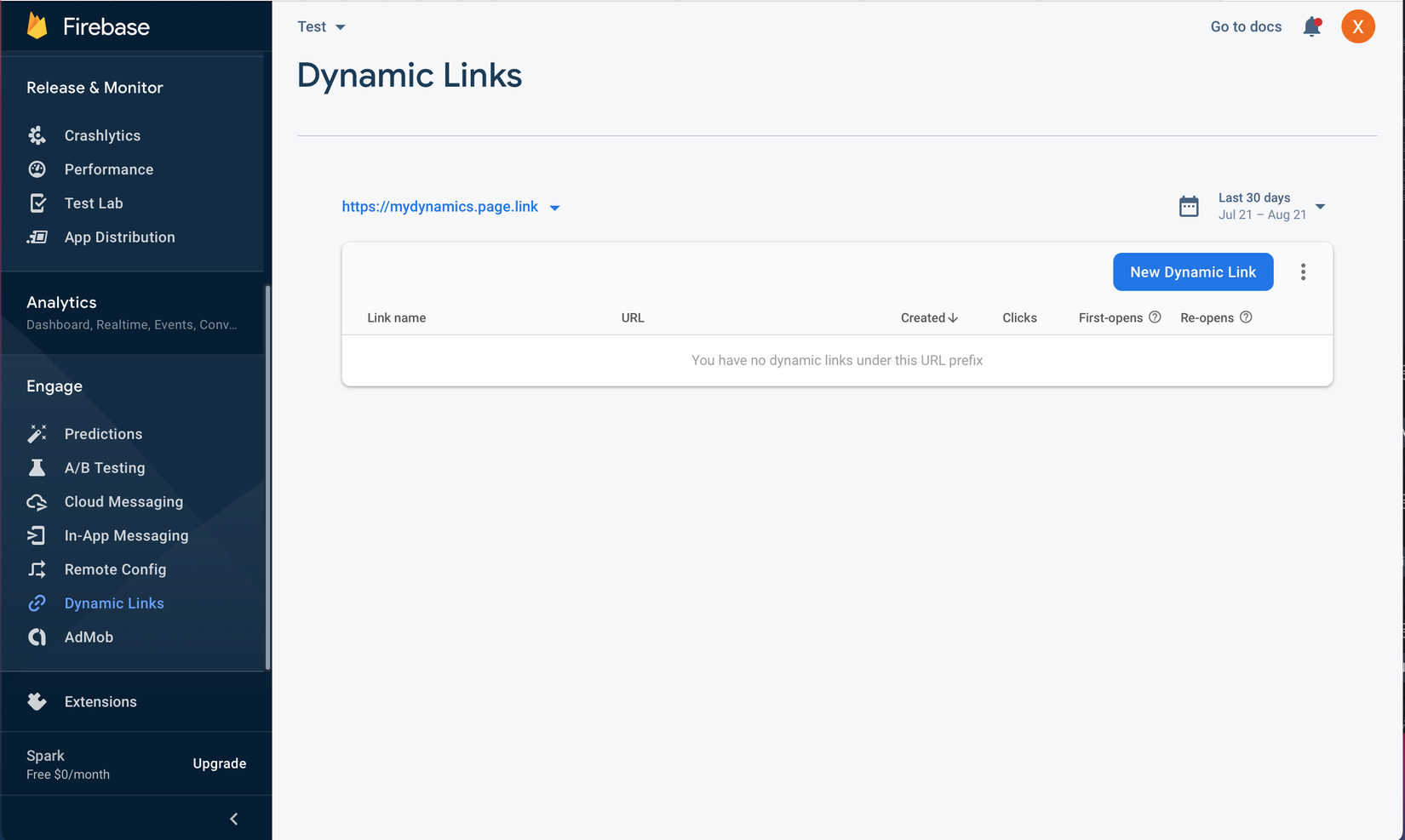Screen dimensions: 1405x840
Task: Click the Go to docs link
Action: (1246, 27)
